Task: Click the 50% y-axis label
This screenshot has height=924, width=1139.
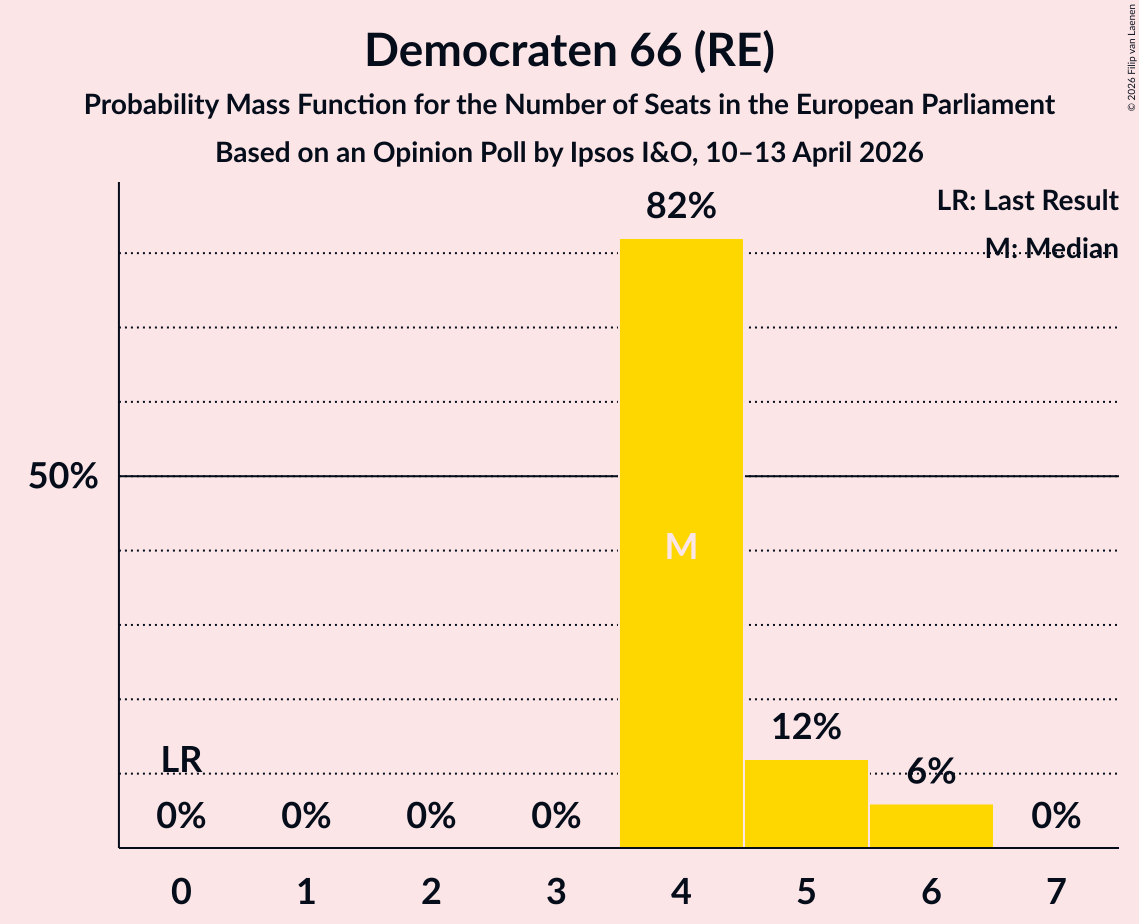Action: 63,477
